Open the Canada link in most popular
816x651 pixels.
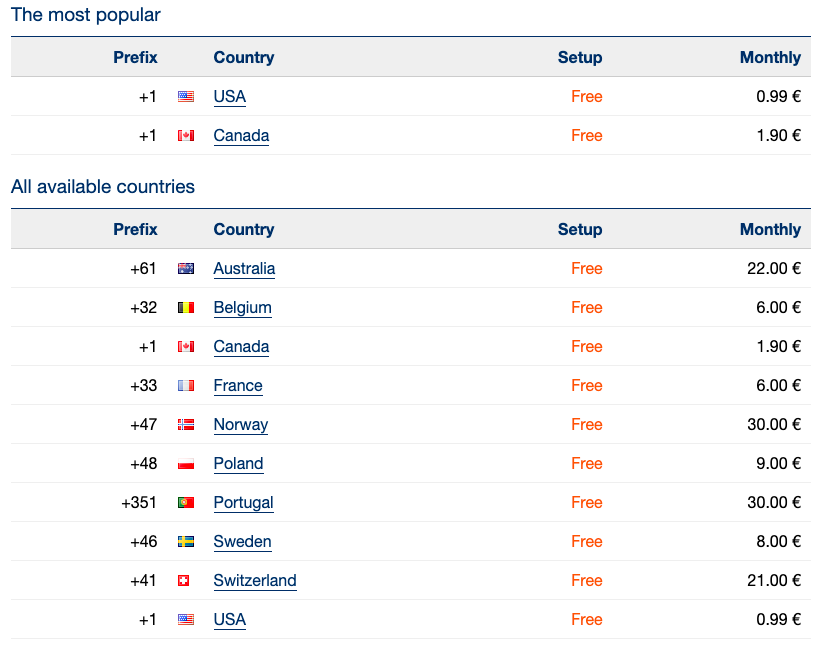241,136
